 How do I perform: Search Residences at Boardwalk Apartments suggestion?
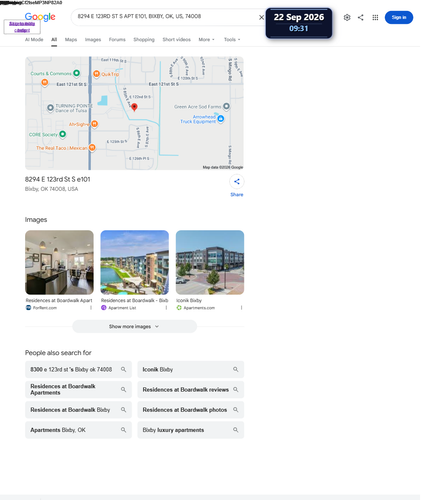(x=78, y=389)
